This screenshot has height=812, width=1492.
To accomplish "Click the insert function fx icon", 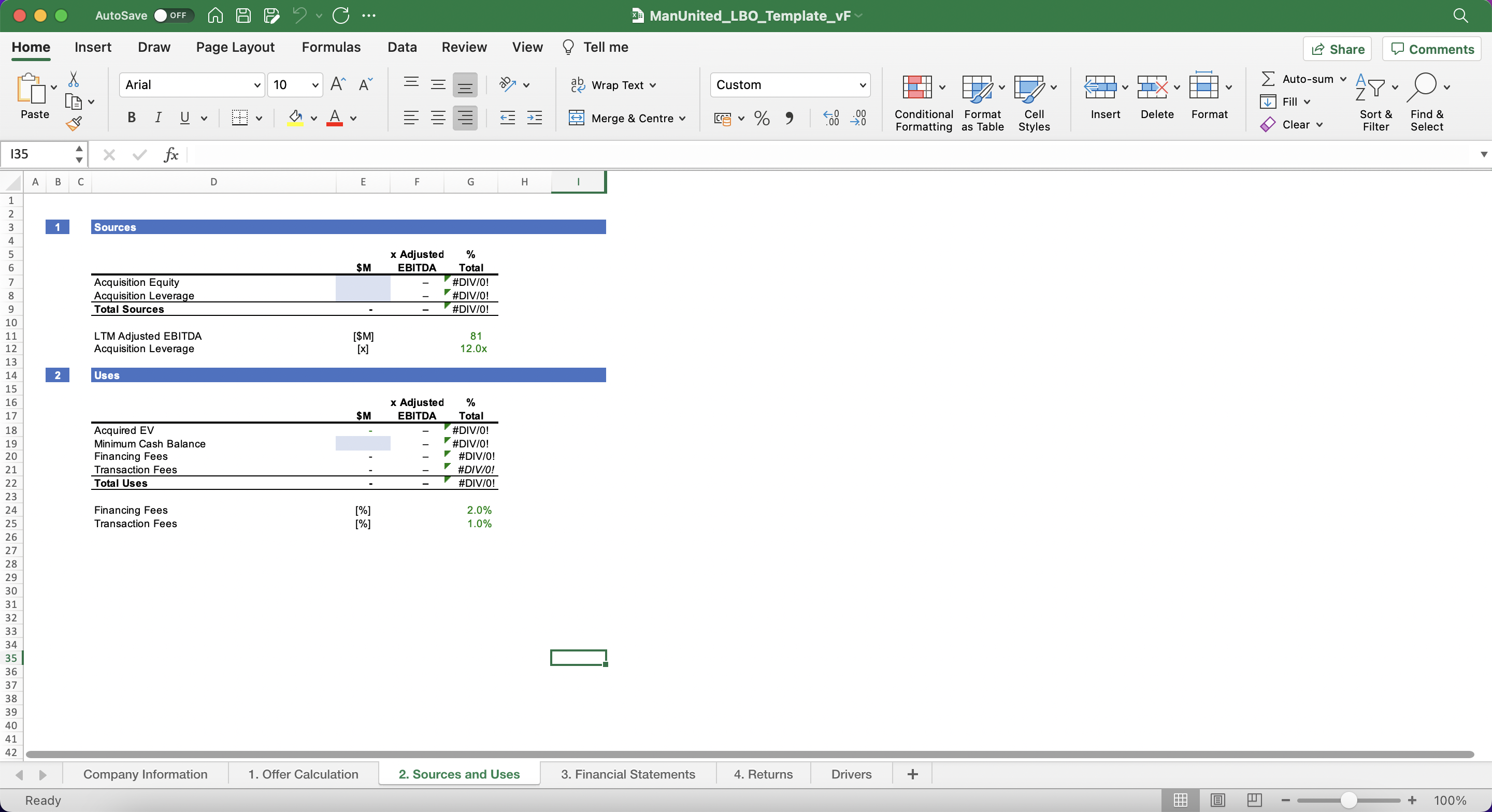I will coord(171,155).
